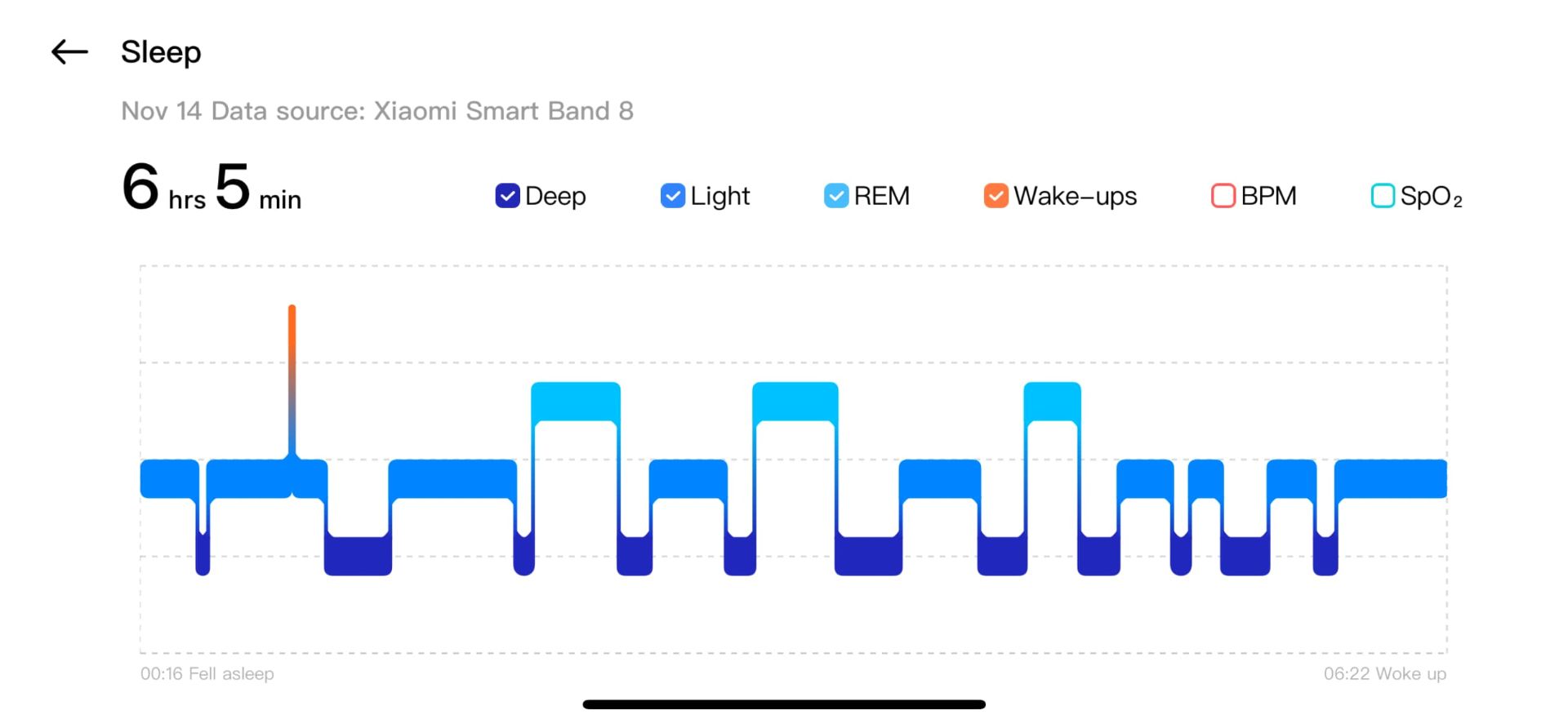The height and width of the screenshot is (724, 1568).
Task: Tap the first REM block in chart
Action: pos(576,402)
